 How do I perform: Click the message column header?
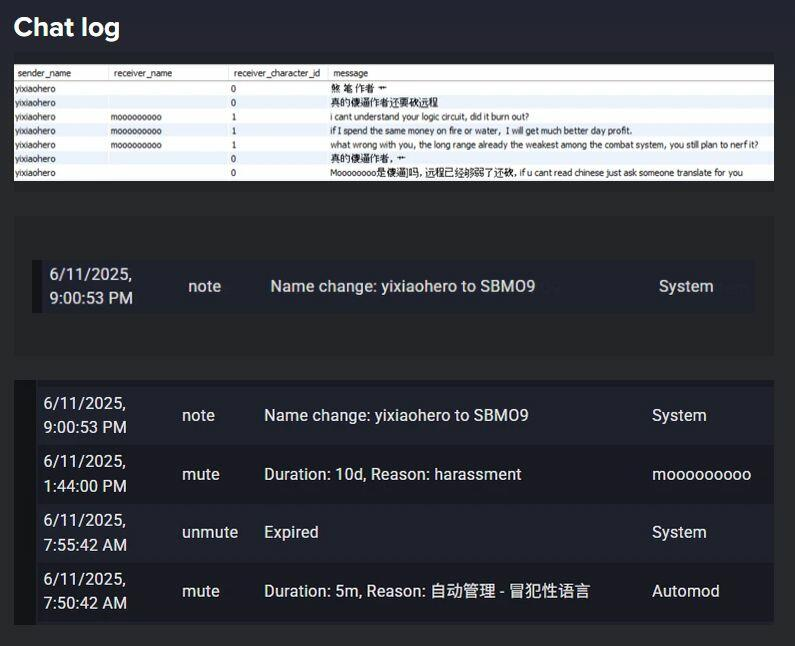[x=350, y=73]
